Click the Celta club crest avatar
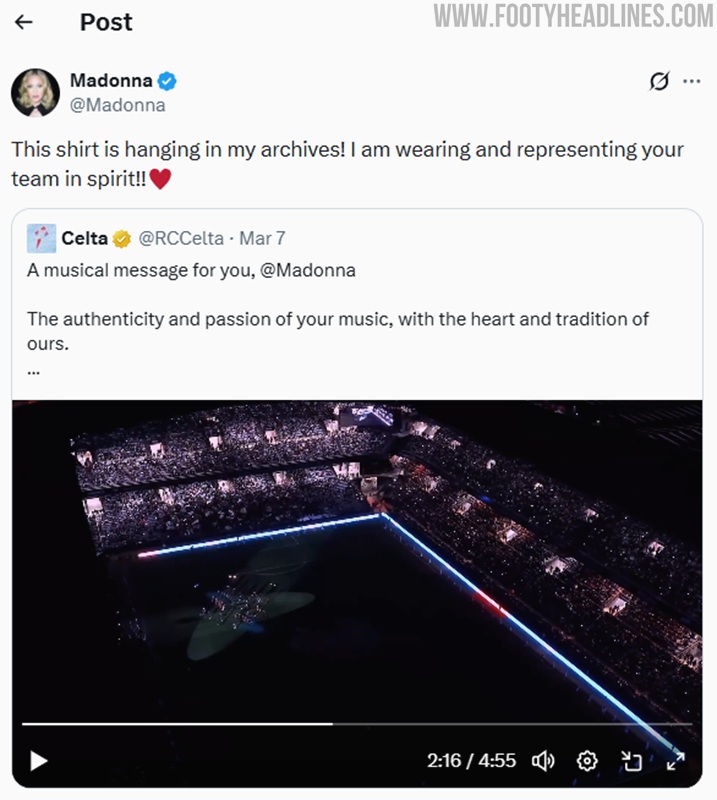This screenshot has width=717, height=800. [41, 239]
